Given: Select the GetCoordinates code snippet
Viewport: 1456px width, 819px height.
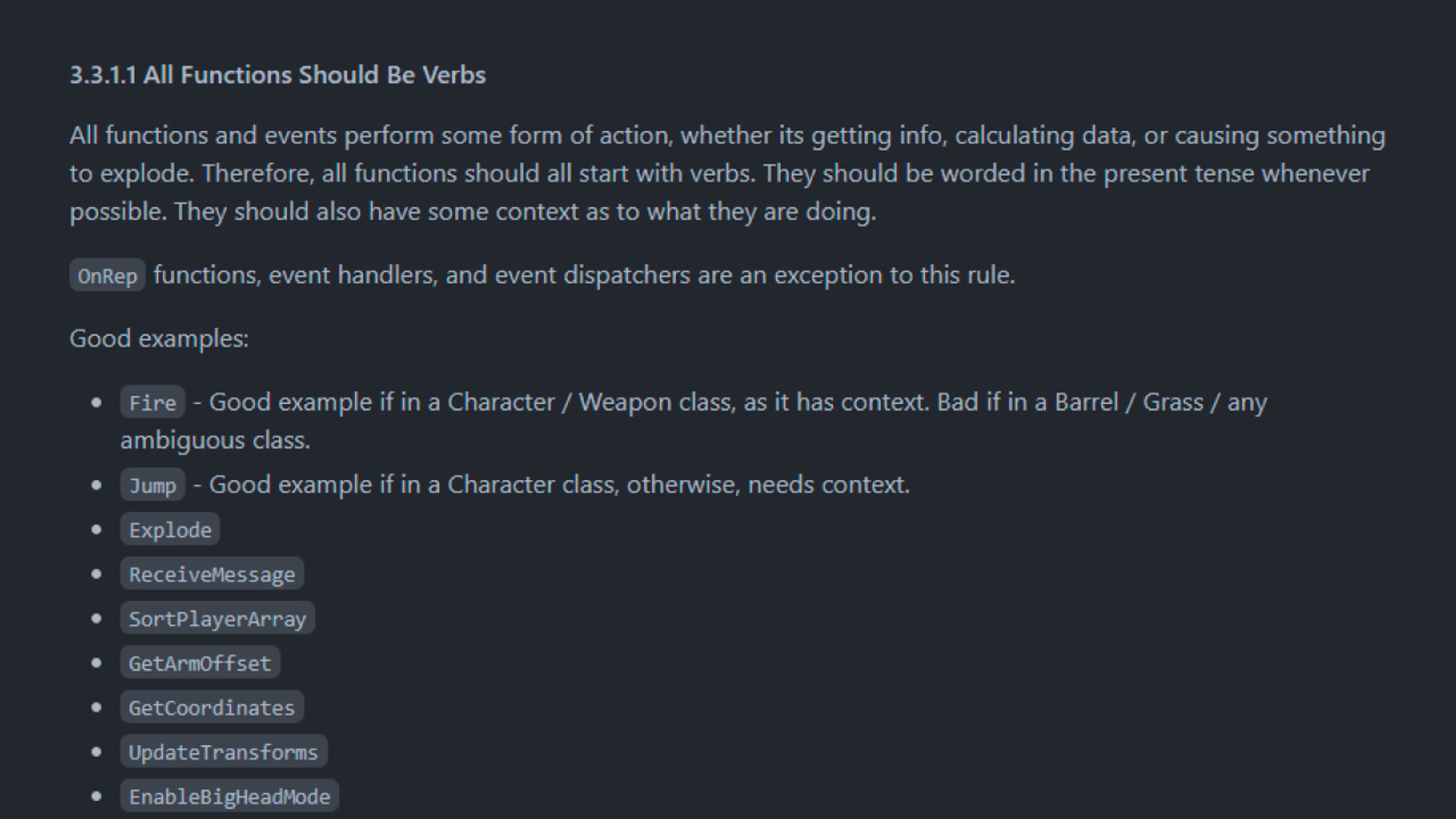Looking at the screenshot, I should coord(212,708).
